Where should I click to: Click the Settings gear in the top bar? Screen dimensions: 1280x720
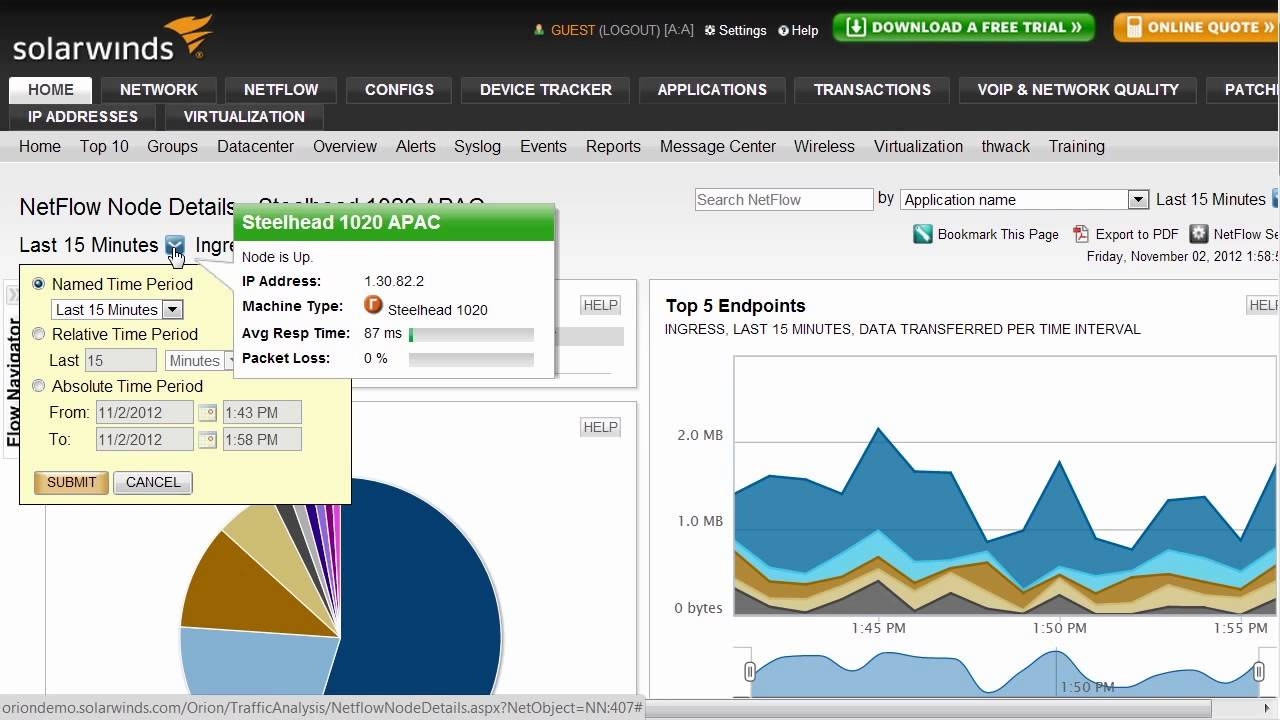707,30
